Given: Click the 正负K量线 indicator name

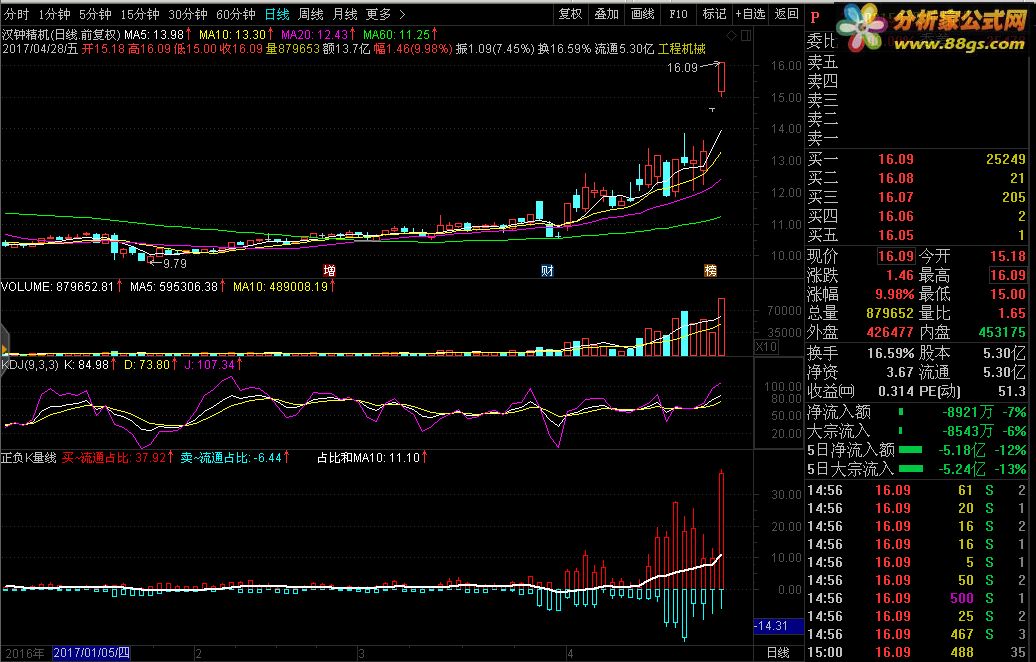Looking at the screenshot, I should 29,457.
